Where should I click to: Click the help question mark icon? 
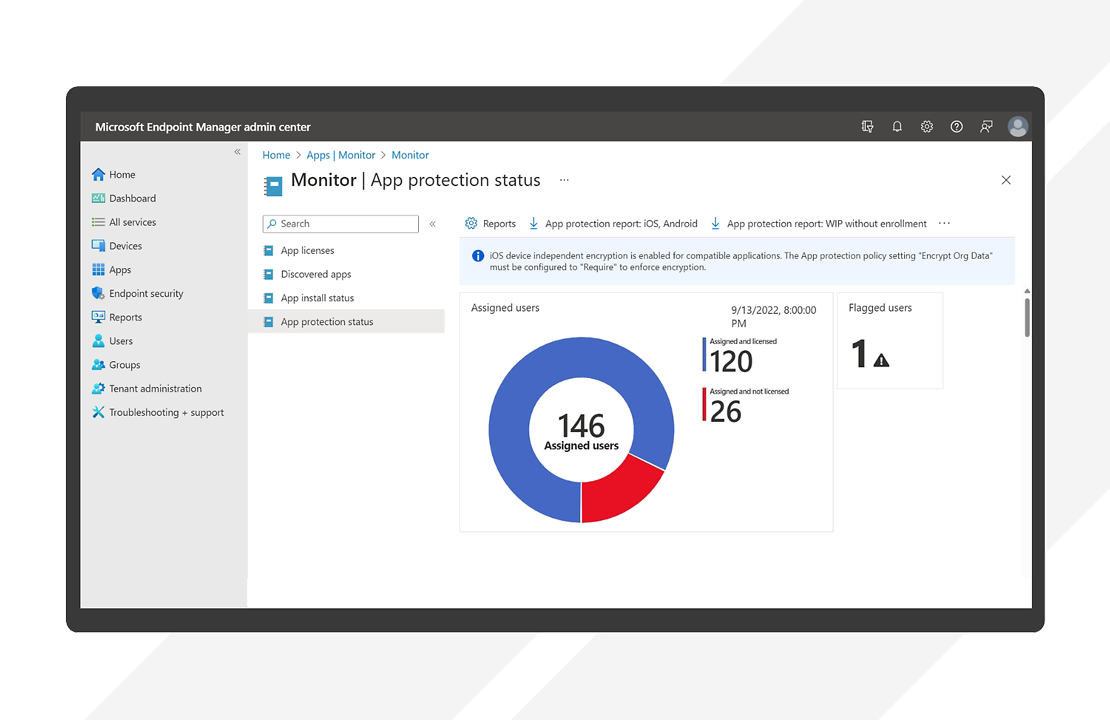[x=956, y=127]
